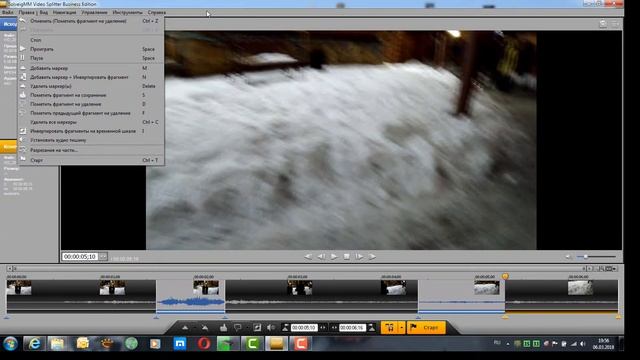Choose Добавить маркер + Инвертировать фрагмент
The height and width of the screenshot is (360, 640).
[91, 77]
